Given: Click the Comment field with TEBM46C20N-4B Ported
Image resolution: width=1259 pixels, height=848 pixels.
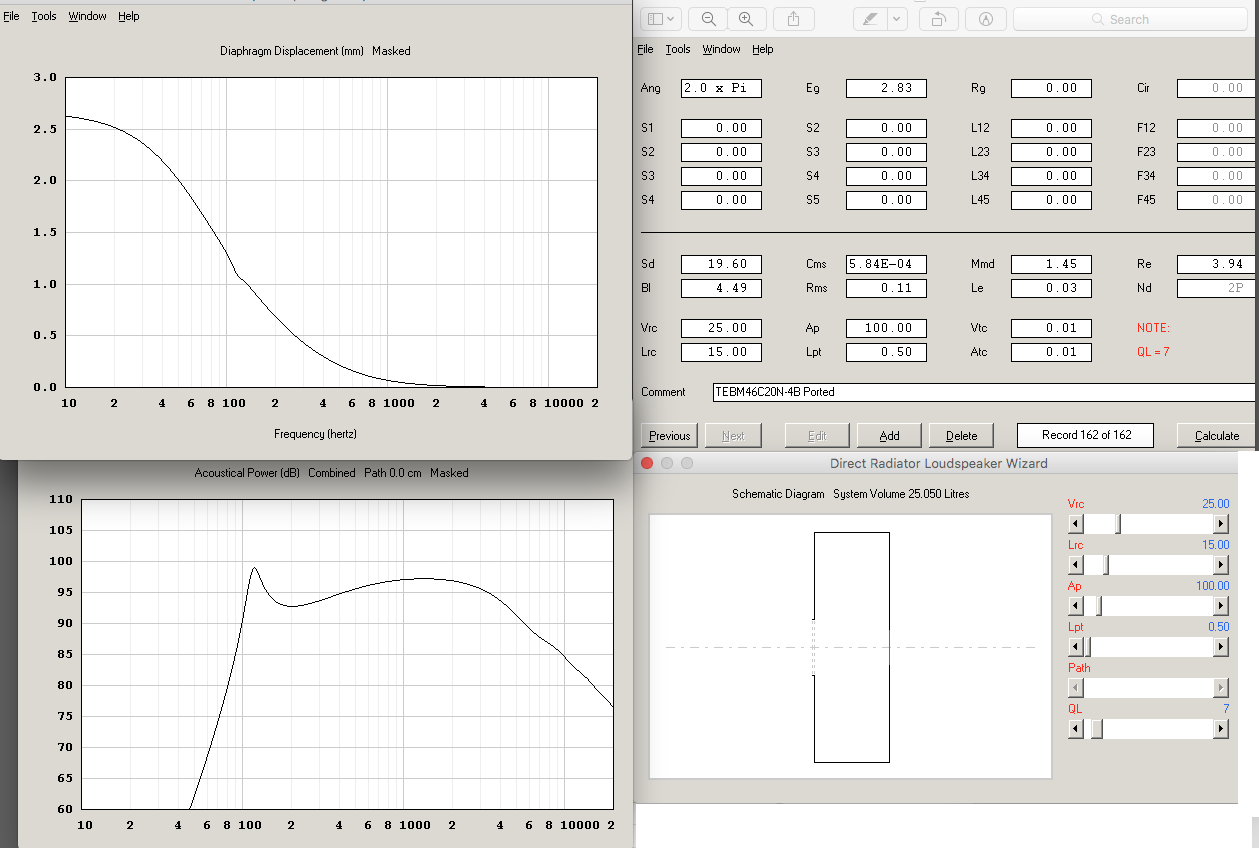Looking at the screenshot, I should click(985, 392).
